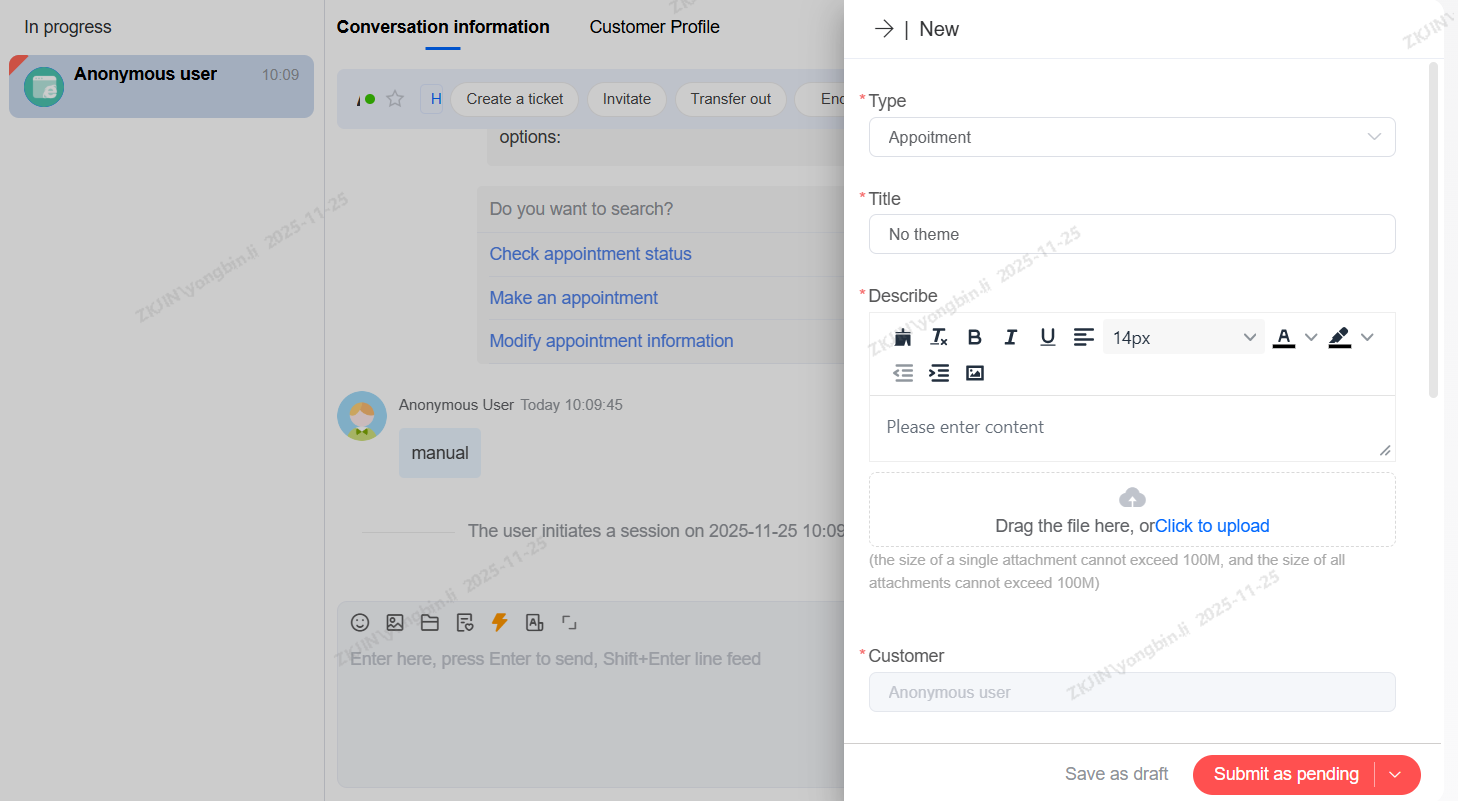The width and height of the screenshot is (1458, 801).
Task: Star the current conversation
Action: pos(395,99)
